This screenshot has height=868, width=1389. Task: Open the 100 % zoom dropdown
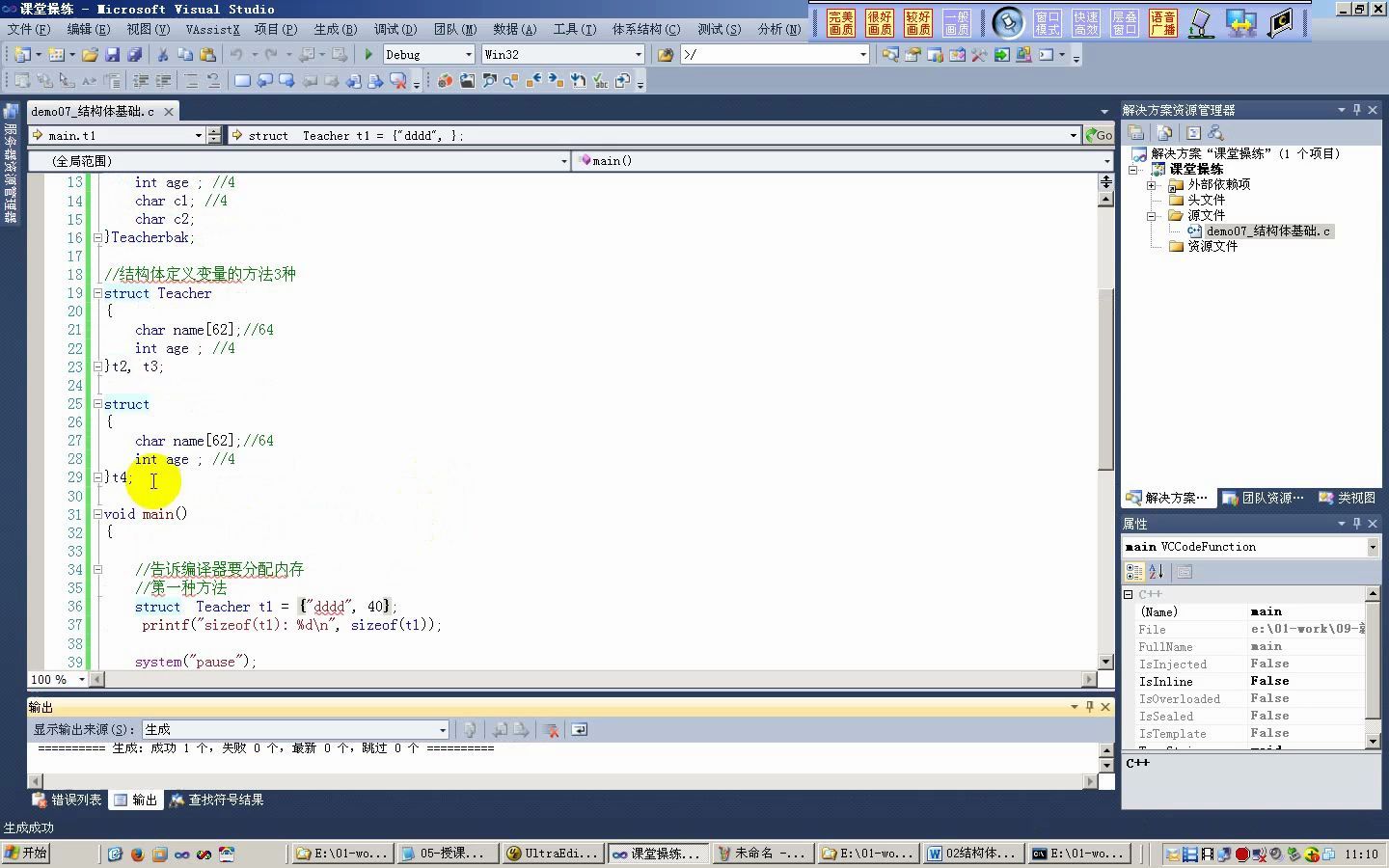pos(82,680)
